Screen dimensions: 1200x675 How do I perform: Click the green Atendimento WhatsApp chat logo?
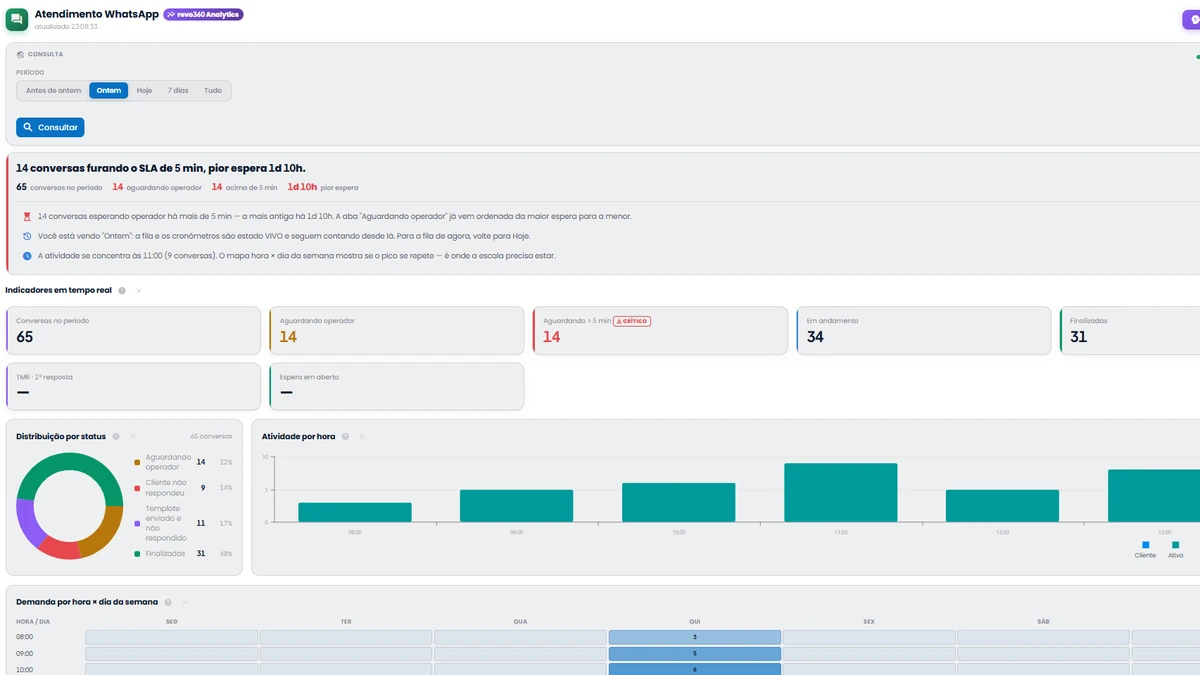click(17, 19)
